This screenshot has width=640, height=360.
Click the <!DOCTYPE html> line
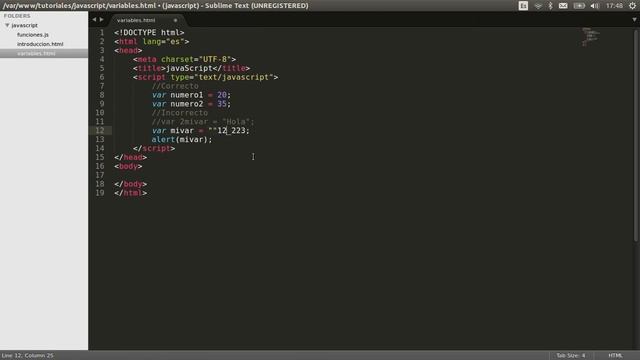149,33
